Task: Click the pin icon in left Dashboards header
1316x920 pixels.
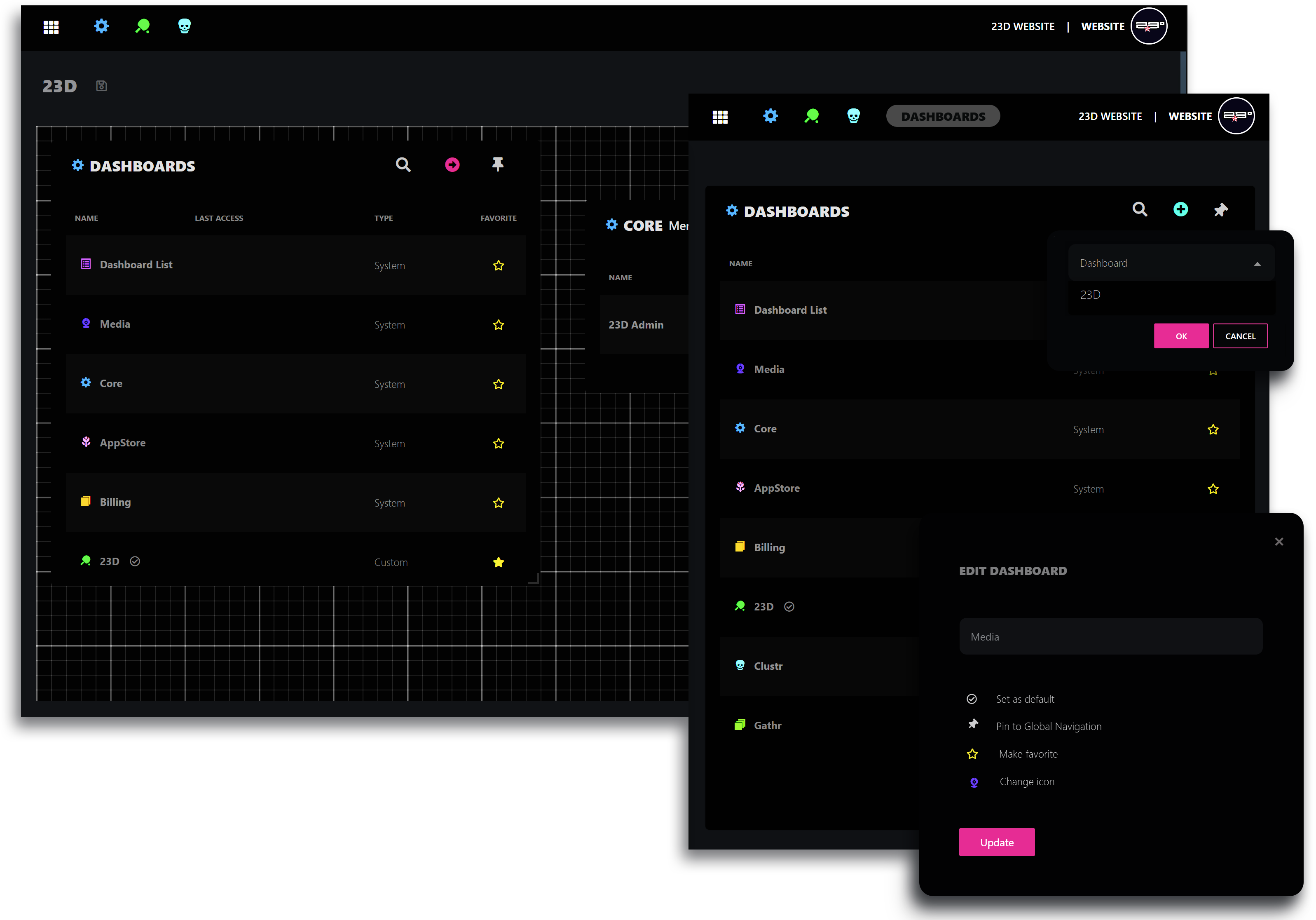Action: pos(497,164)
